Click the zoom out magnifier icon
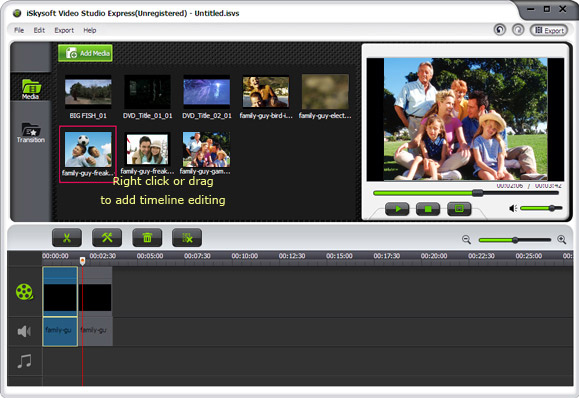The height and width of the screenshot is (398, 579). 466,240
